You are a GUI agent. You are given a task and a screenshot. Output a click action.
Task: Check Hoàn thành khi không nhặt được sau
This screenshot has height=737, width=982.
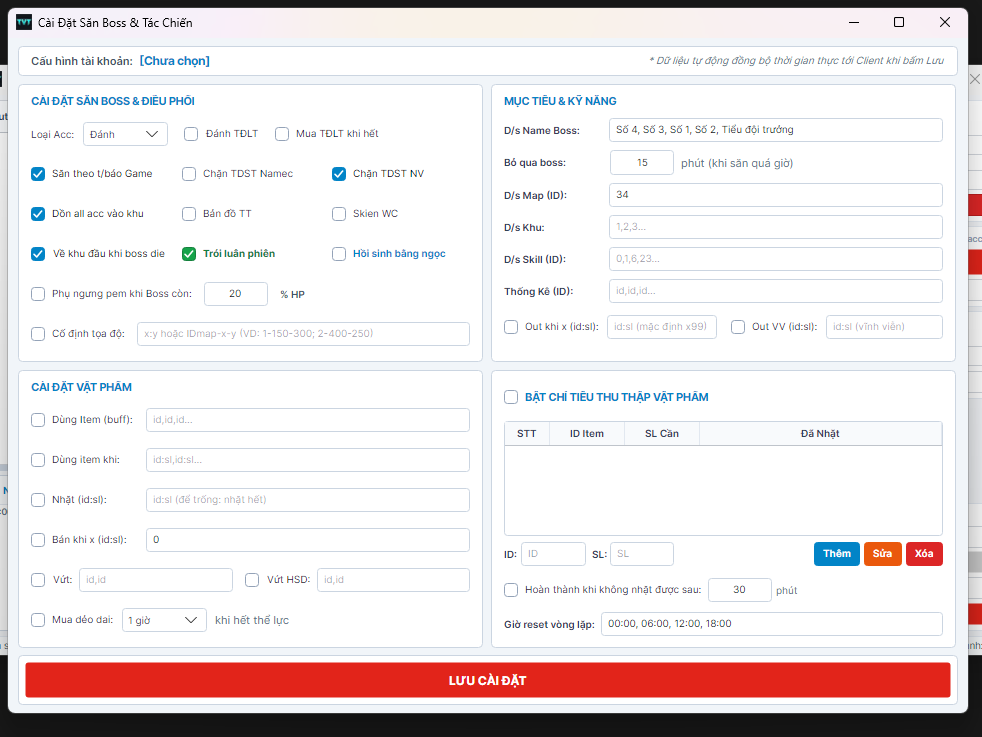coord(511,590)
